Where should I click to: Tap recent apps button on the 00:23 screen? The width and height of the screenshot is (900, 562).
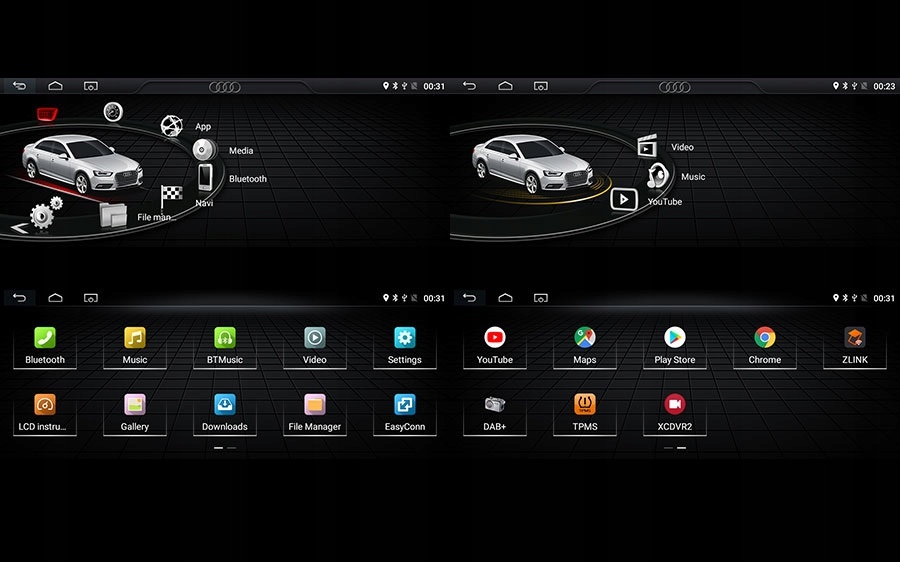(x=541, y=86)
